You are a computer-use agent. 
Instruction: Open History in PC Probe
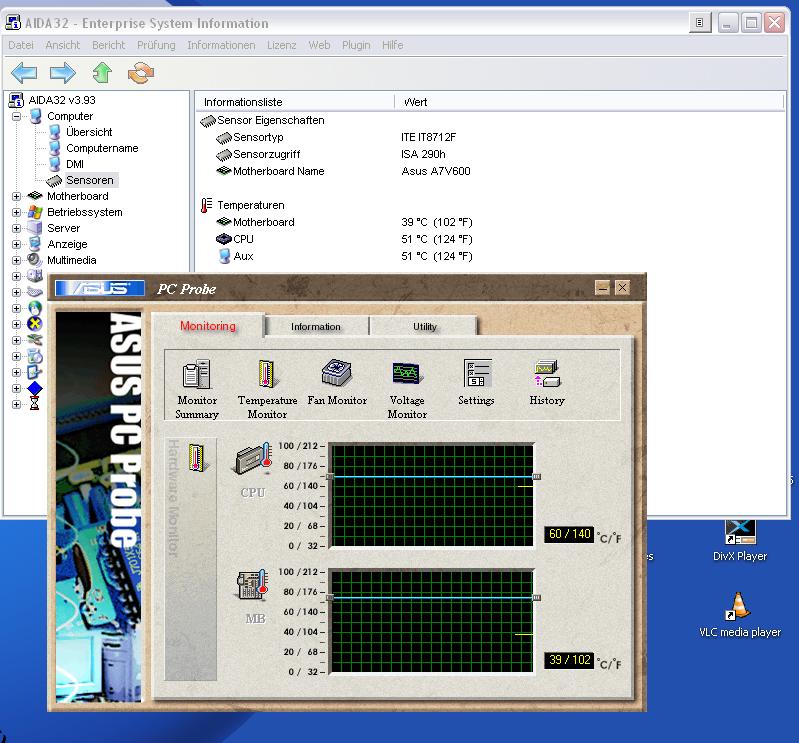click(547, 383)
